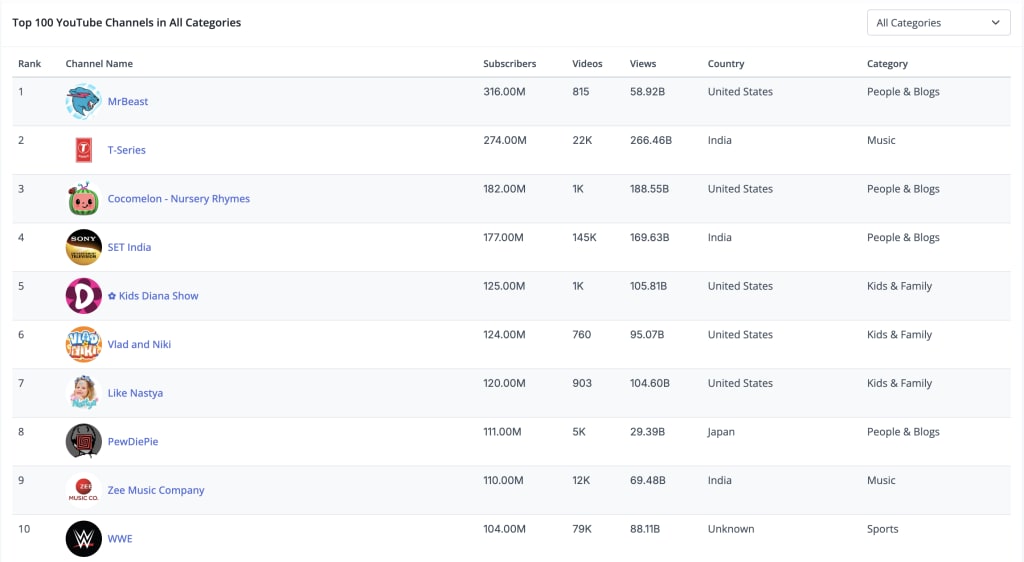Image resolution: width=1024 pixels, height=562 pixels.
Task: Click the MrBeast channel avatar icon
Action: (84, 101)
